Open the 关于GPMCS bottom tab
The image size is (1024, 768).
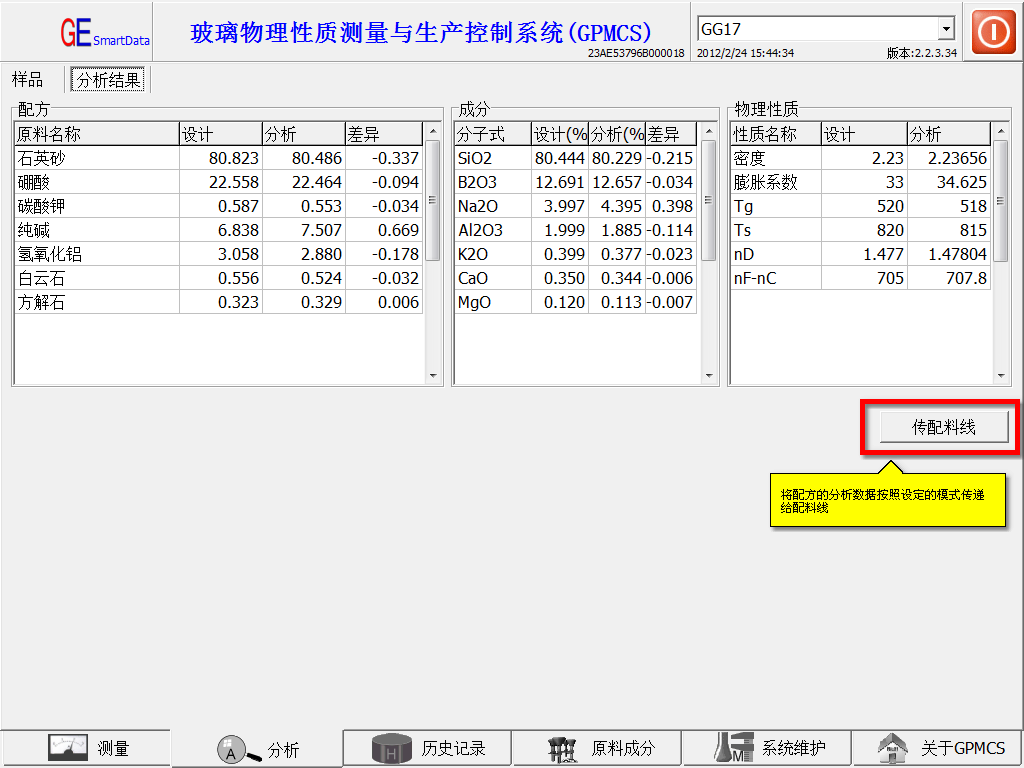click(x=938, y=748)
